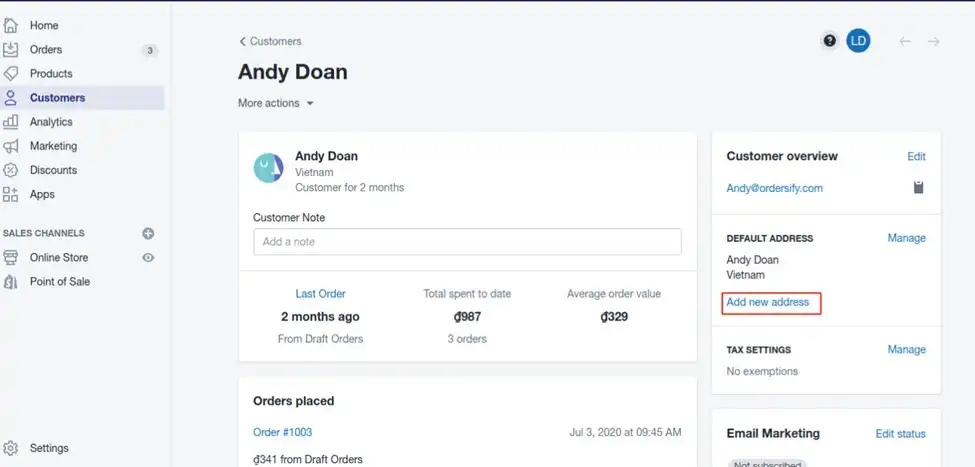Add a sales channel with plus icon
The height and width of the screenshot is (467, 975).
148,234
